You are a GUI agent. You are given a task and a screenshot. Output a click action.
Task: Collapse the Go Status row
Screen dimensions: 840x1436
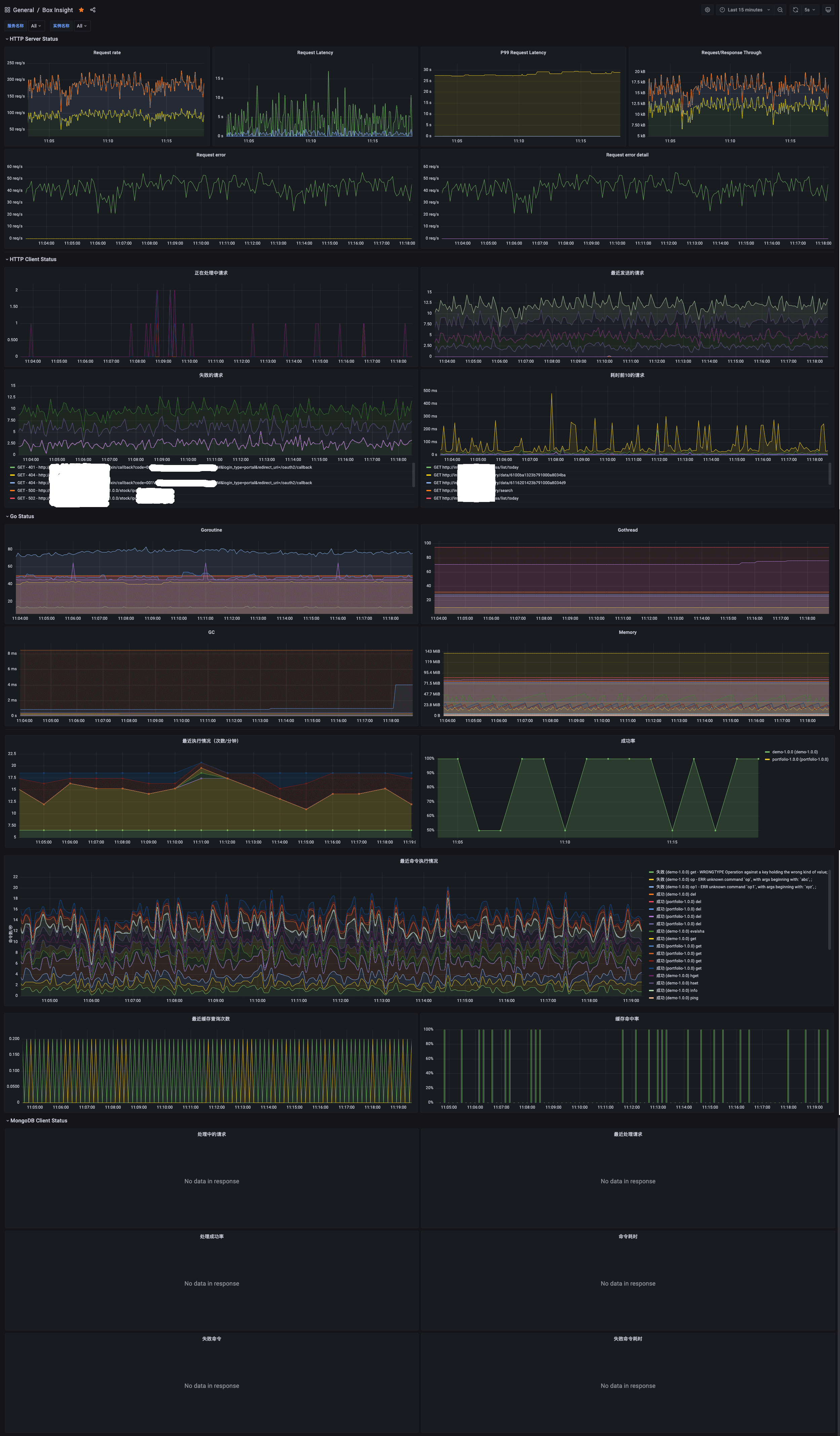tap(22, 516)
